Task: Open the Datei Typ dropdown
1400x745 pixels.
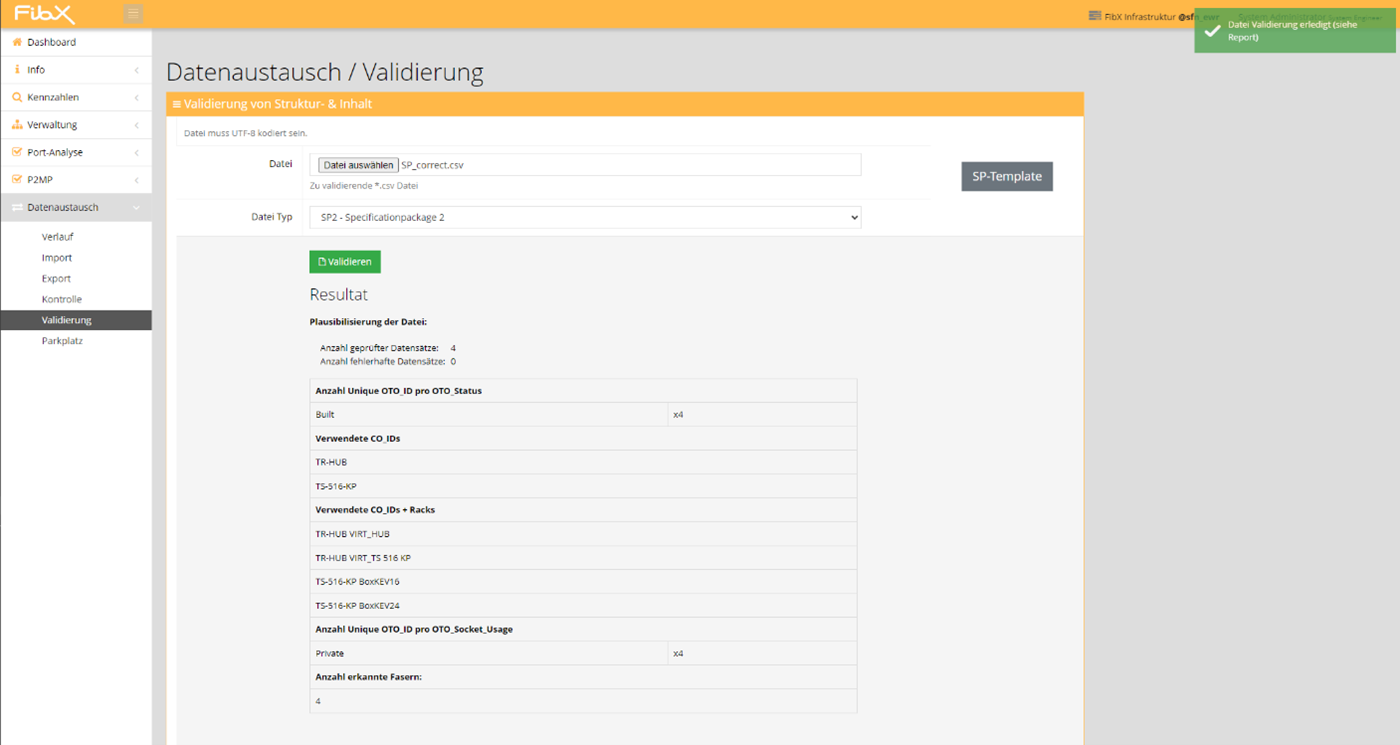Action: tap(585, 217)
